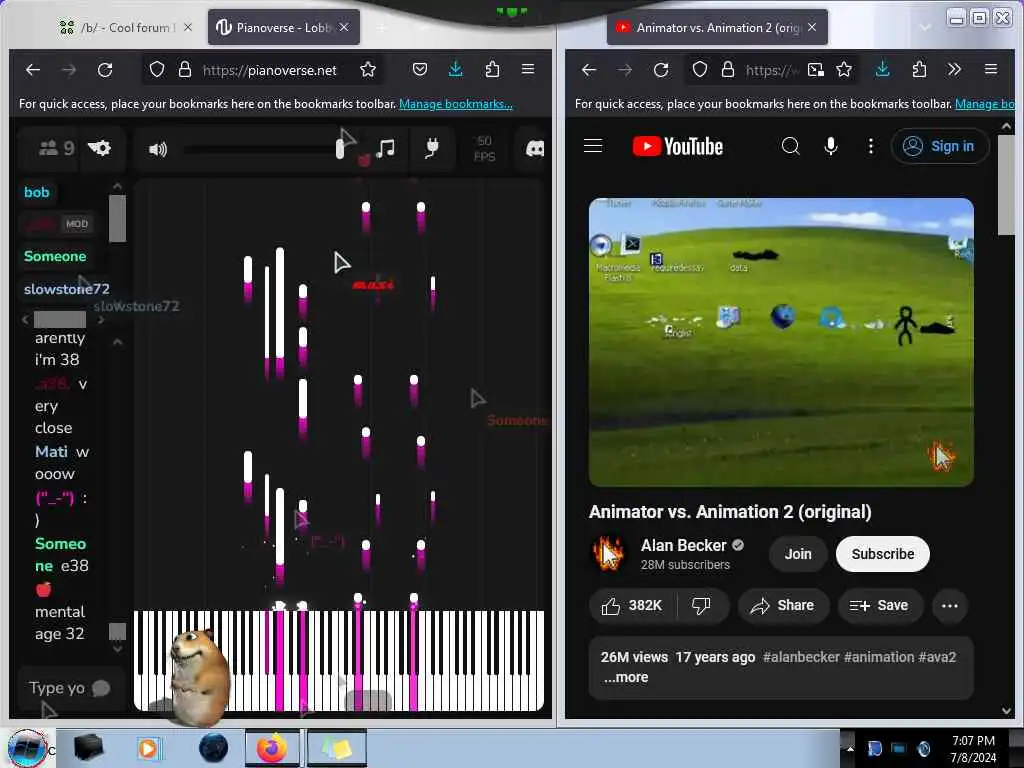Select the Pianoverse - Lobby tab
1024x768 pixels.
(x=284, y=27)
